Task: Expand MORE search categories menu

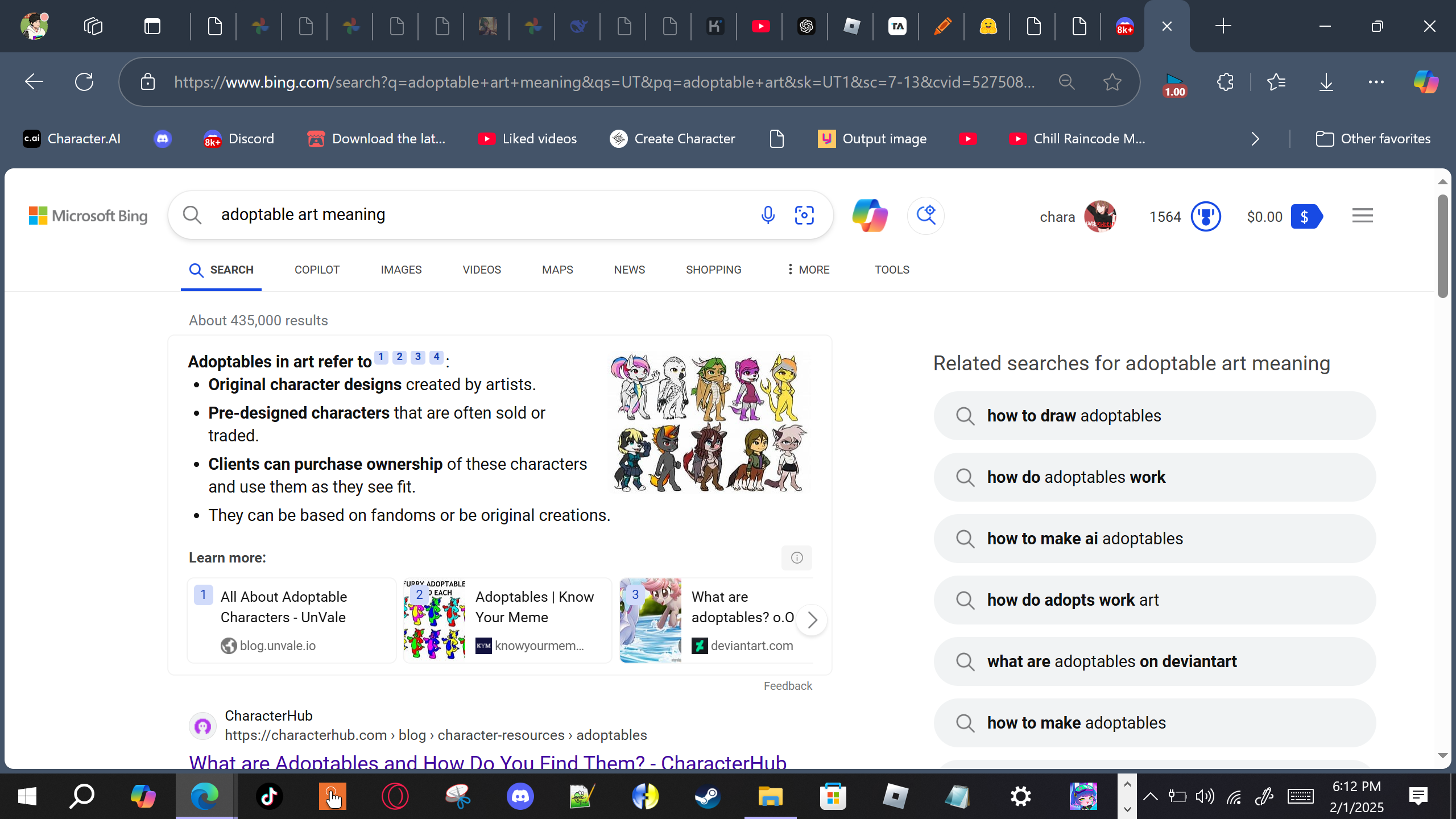Action: pyautogui.click(x=808, y=270)
